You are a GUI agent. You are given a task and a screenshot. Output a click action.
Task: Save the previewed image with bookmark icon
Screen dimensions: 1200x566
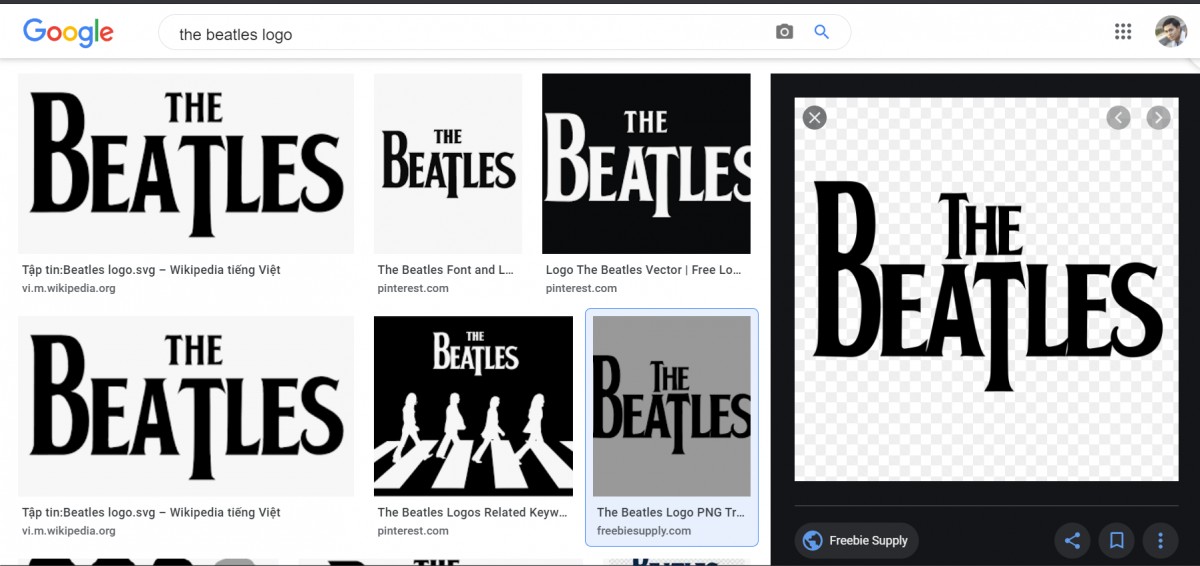point(1116,541)
